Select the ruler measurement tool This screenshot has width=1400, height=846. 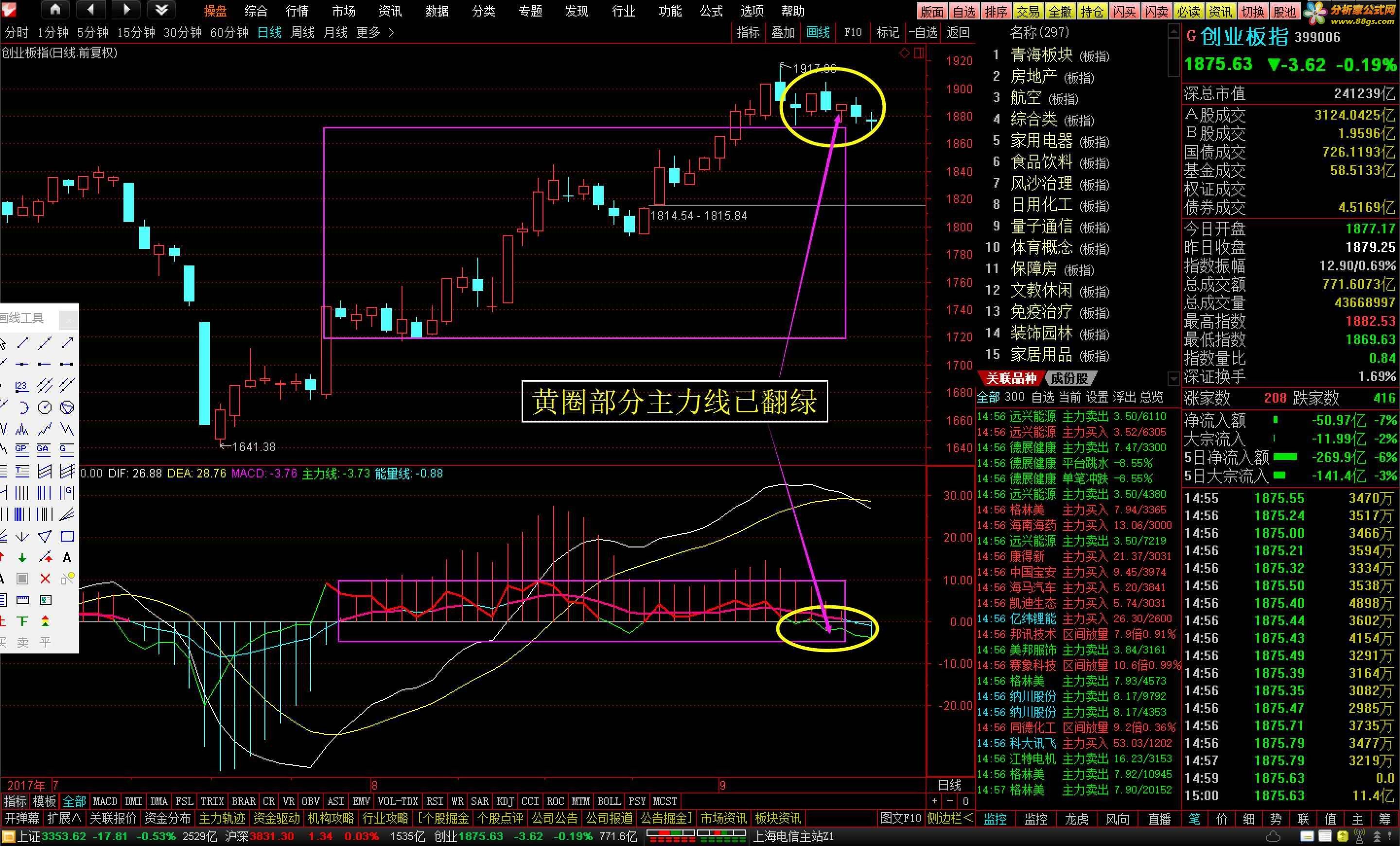pos(23,600)
